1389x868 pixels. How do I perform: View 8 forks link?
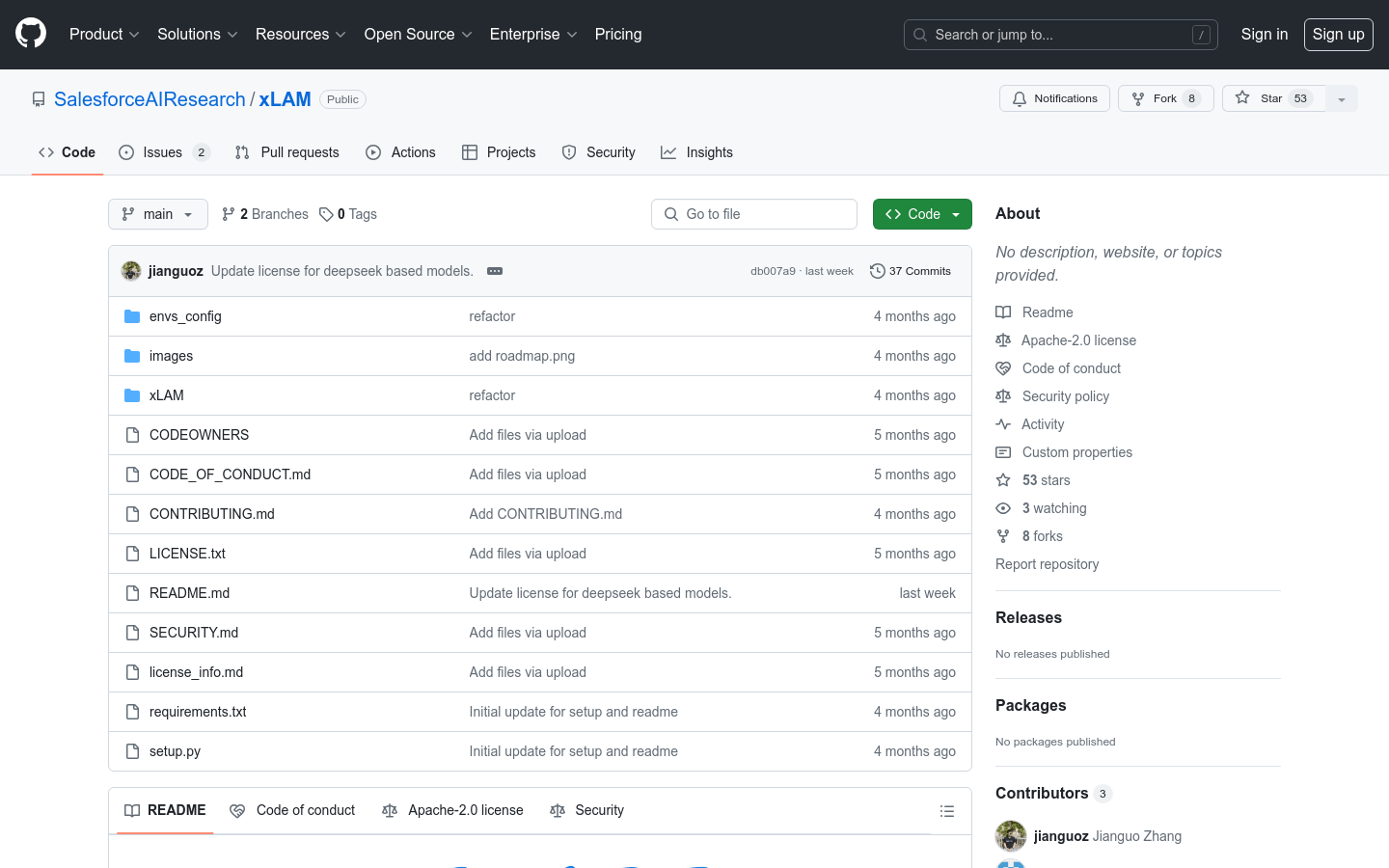[1029, 536]
